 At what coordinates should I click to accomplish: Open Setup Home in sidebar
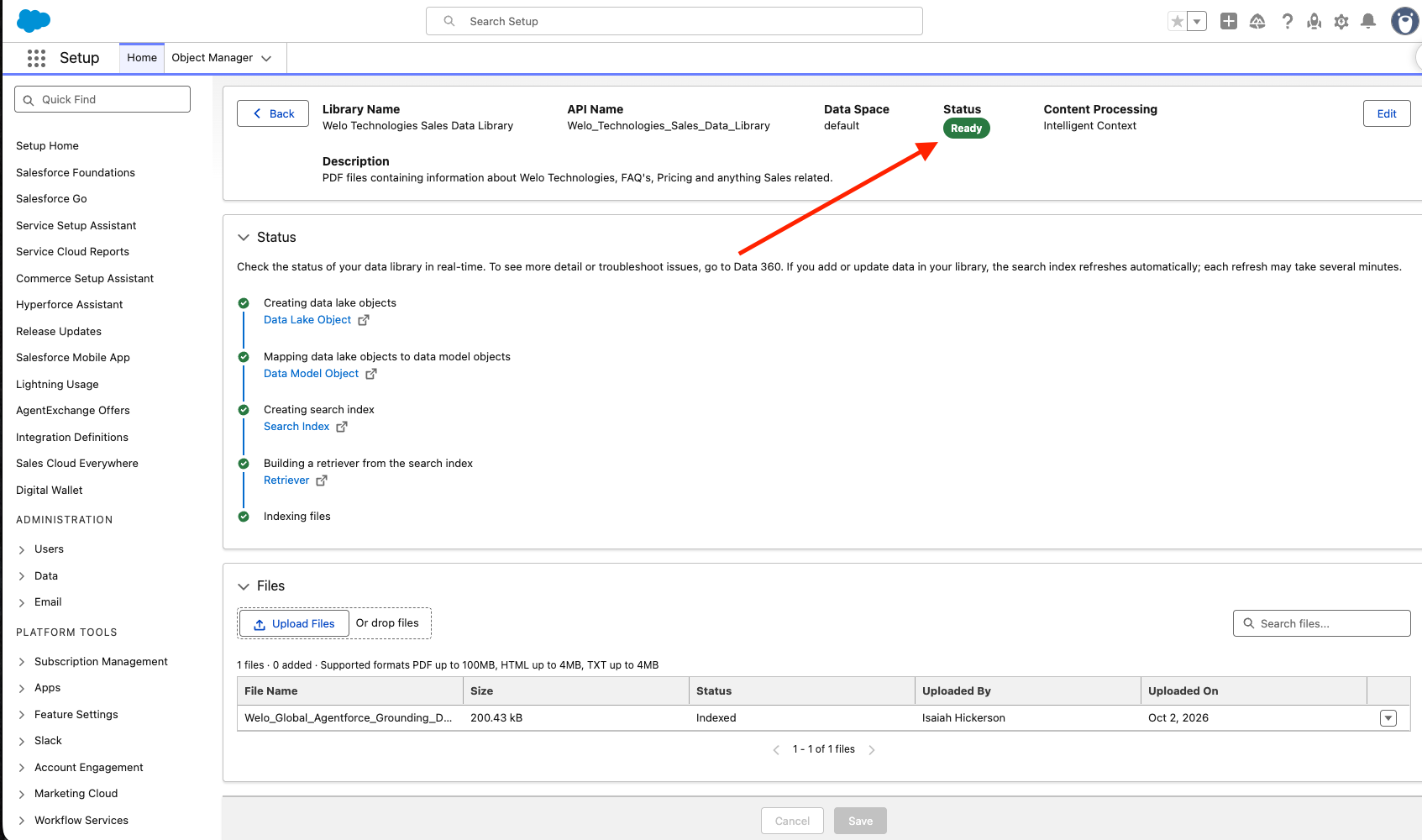(x=47, y=146)
